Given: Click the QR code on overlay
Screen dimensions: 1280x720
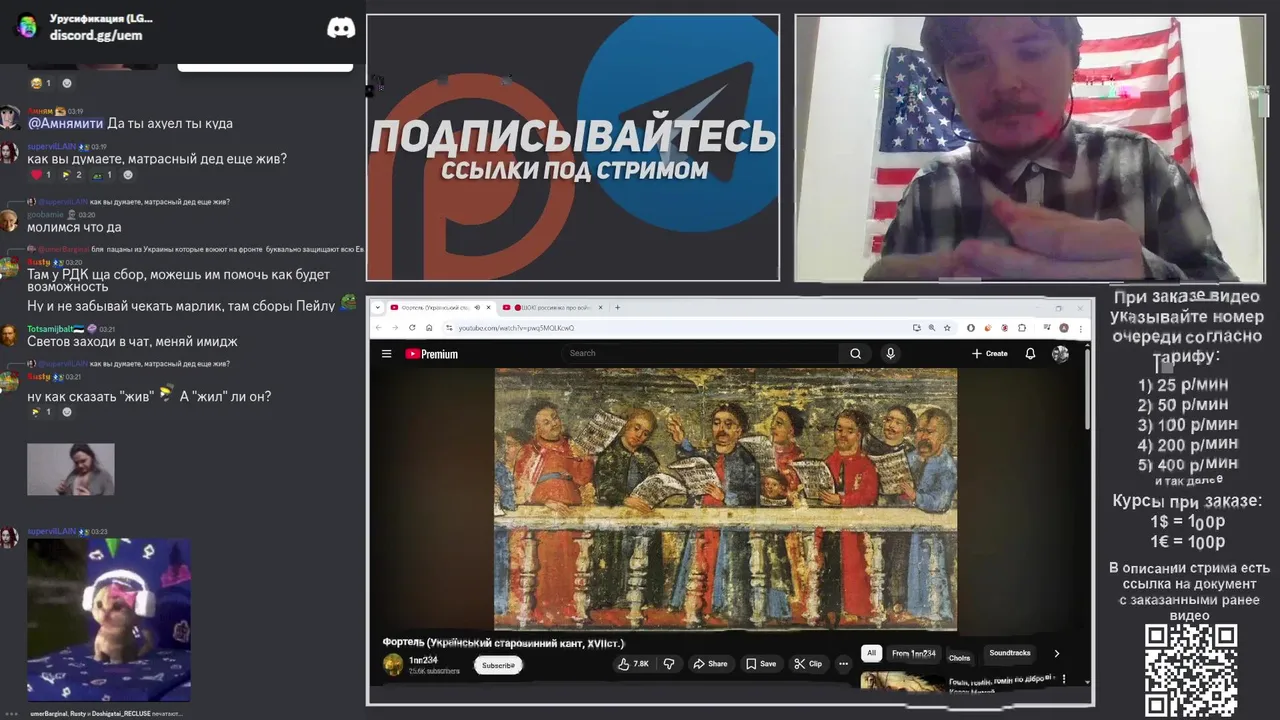Looking at the screenshot, I should [1191, 670].
